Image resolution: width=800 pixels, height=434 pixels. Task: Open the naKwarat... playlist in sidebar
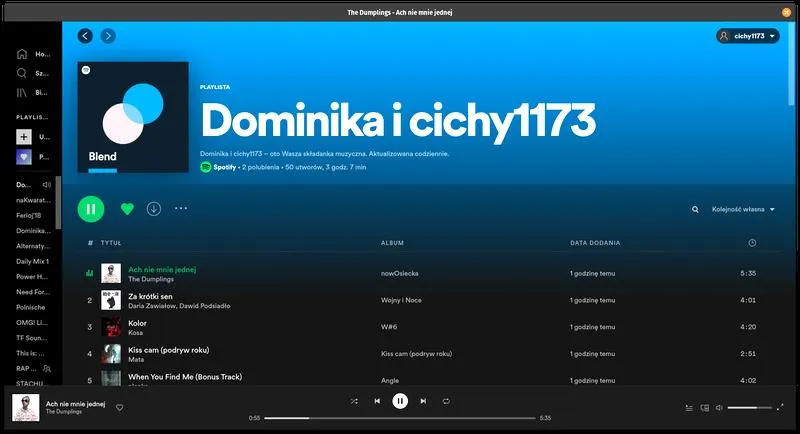click(33, 200)
